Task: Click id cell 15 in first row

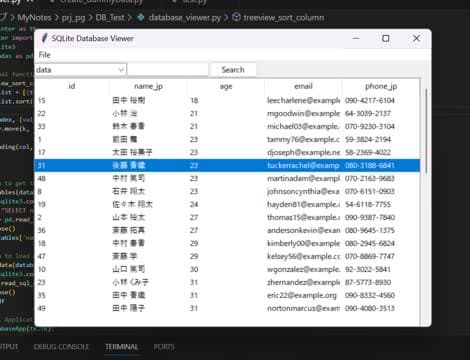Action: [x=42, y=100]
